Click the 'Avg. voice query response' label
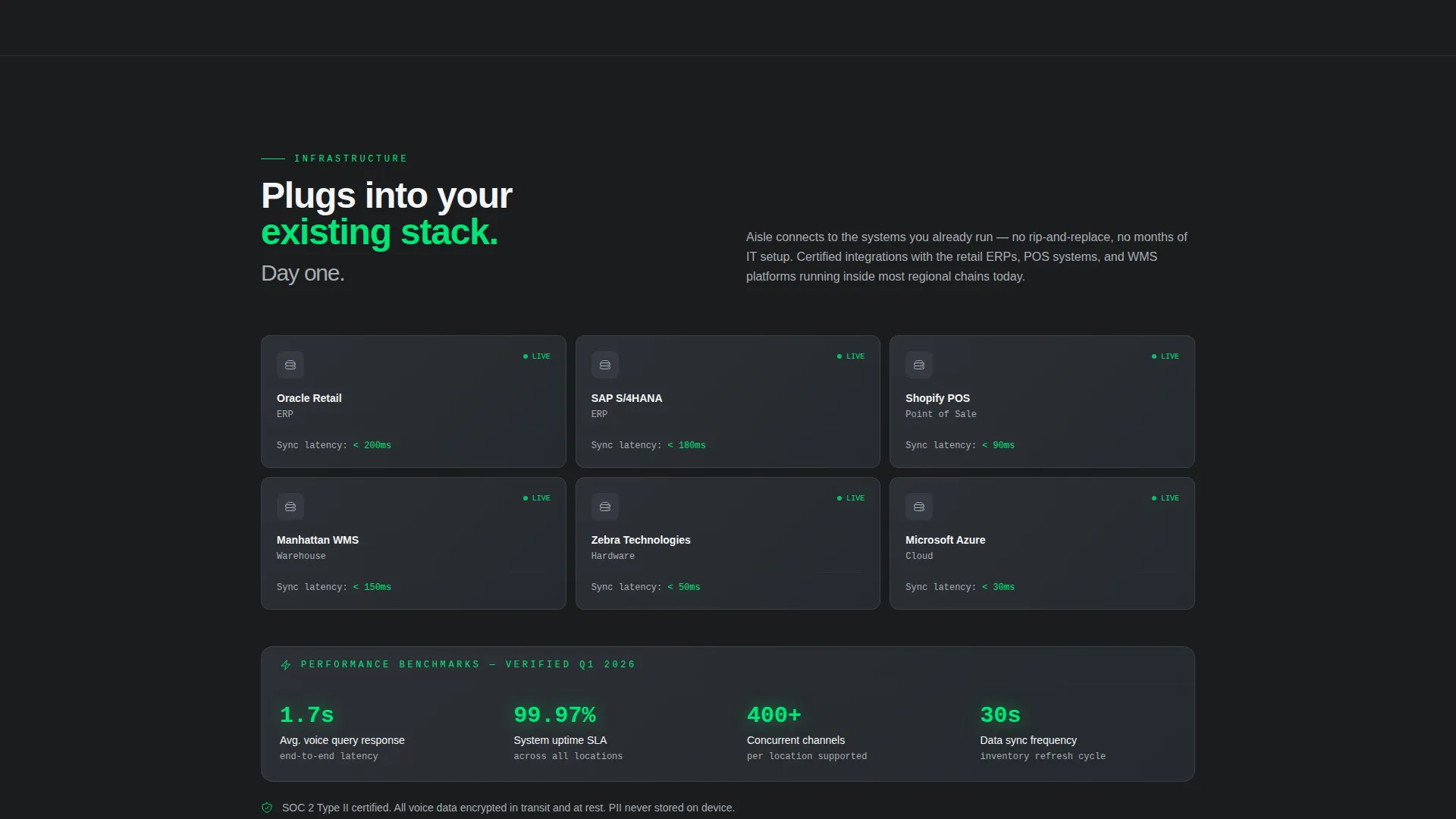 (342, 740)
